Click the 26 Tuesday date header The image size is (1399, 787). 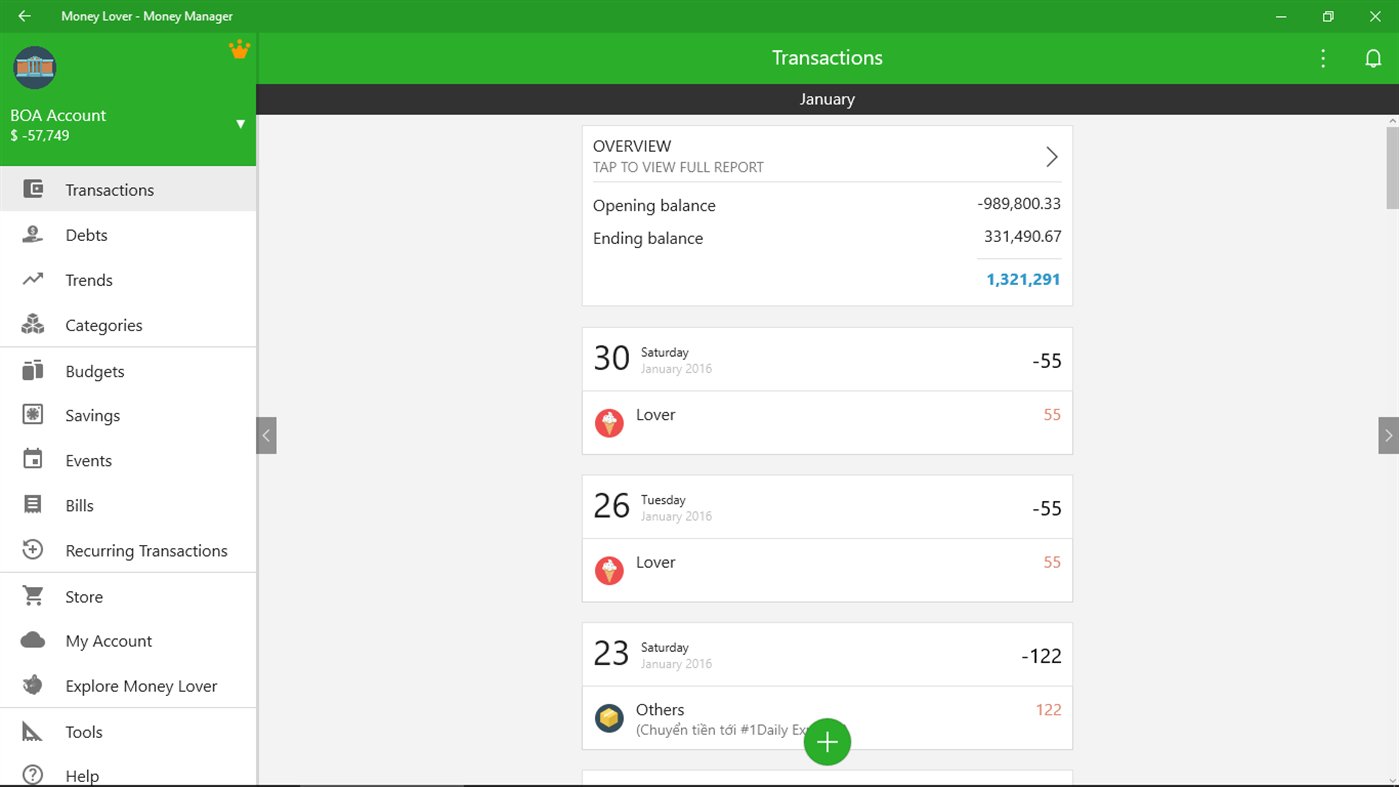click(827, 507)
